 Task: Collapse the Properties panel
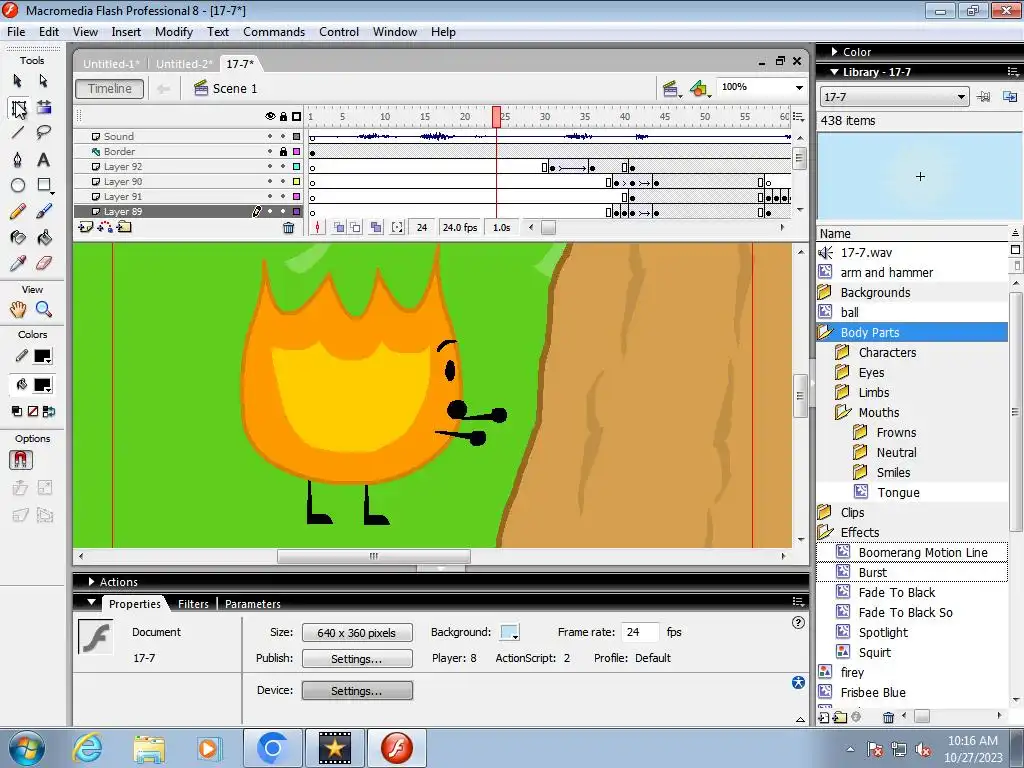[x=91, y=603]
